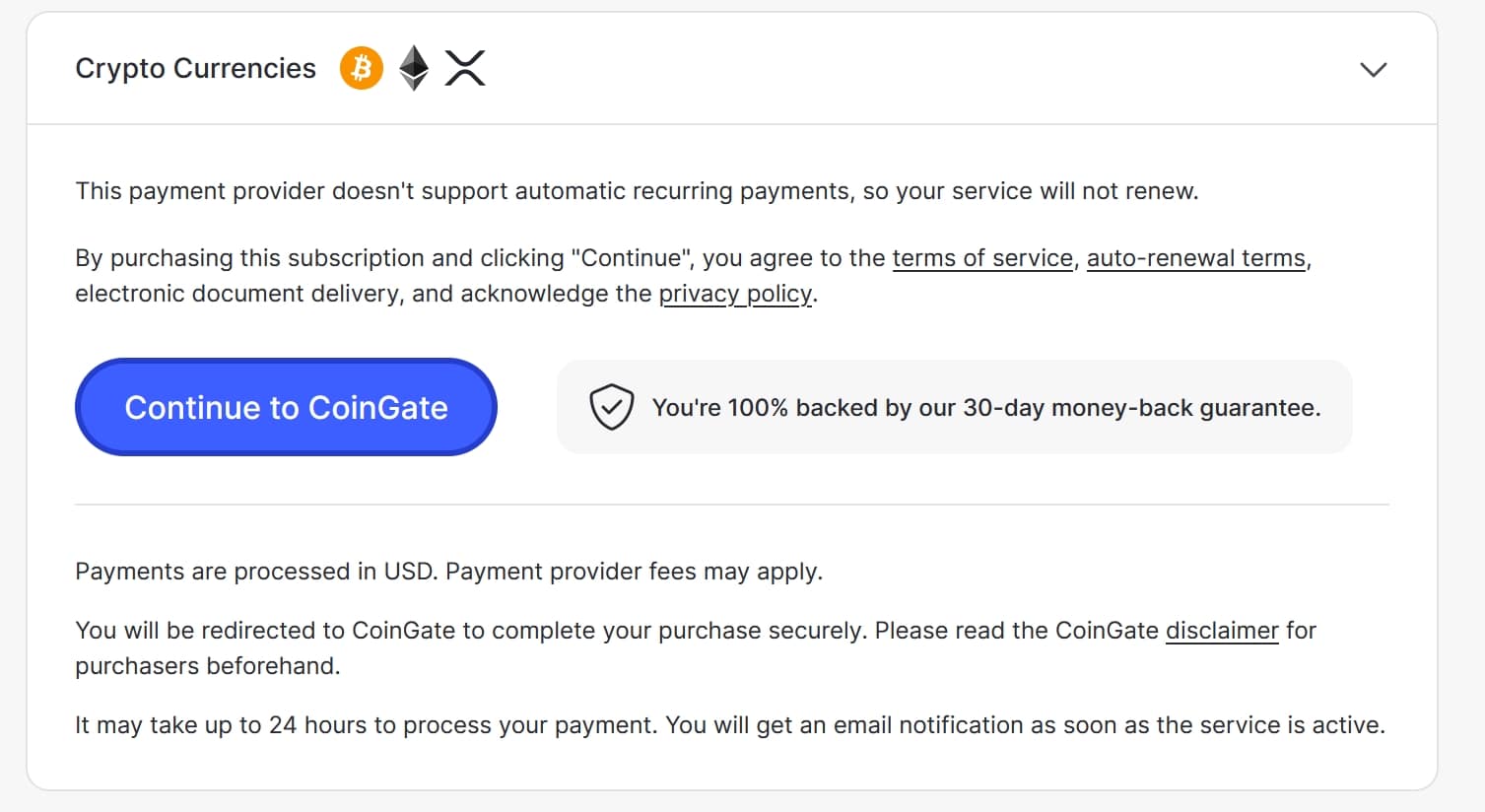Click the 30-day money-back guarantee text

coord(986,408)
